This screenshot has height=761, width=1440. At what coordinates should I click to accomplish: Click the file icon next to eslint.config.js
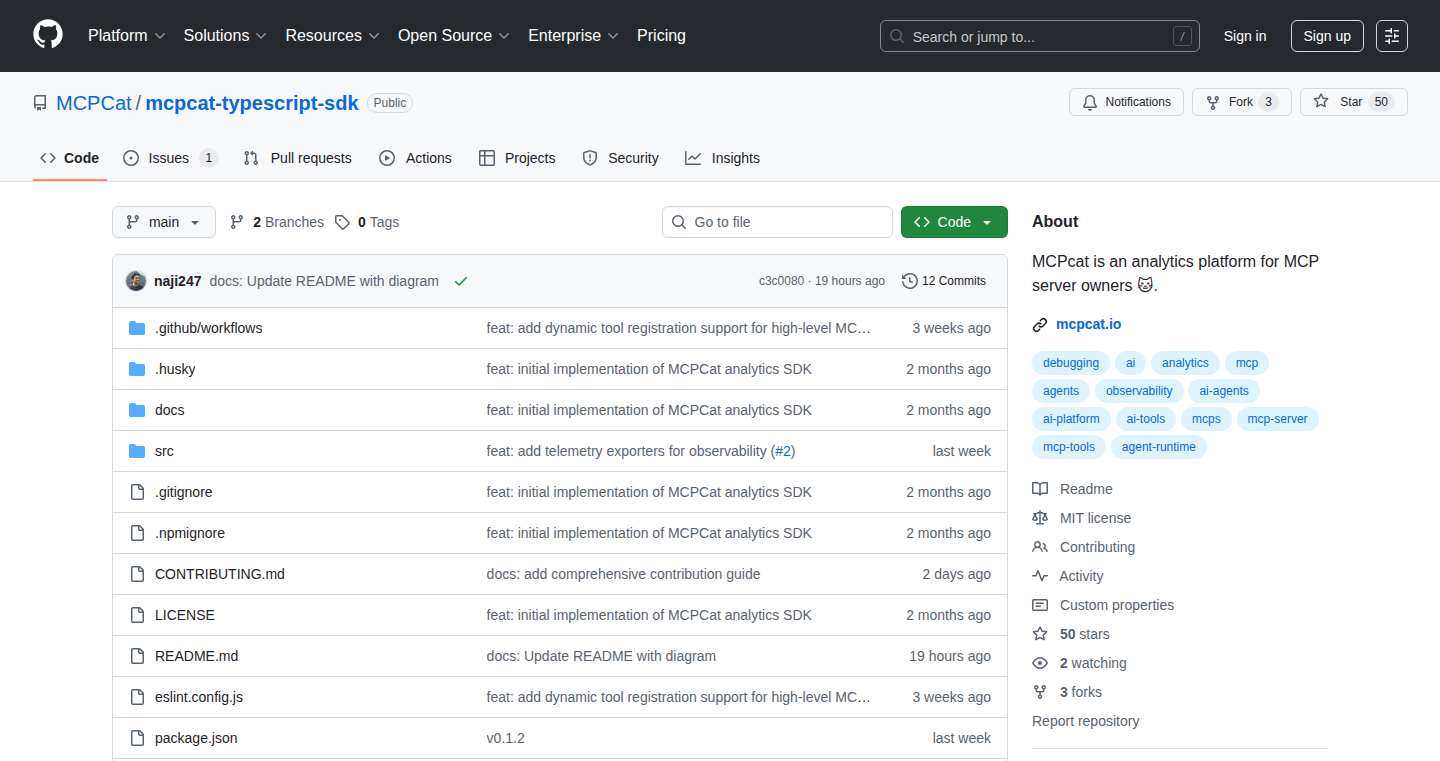137,697
